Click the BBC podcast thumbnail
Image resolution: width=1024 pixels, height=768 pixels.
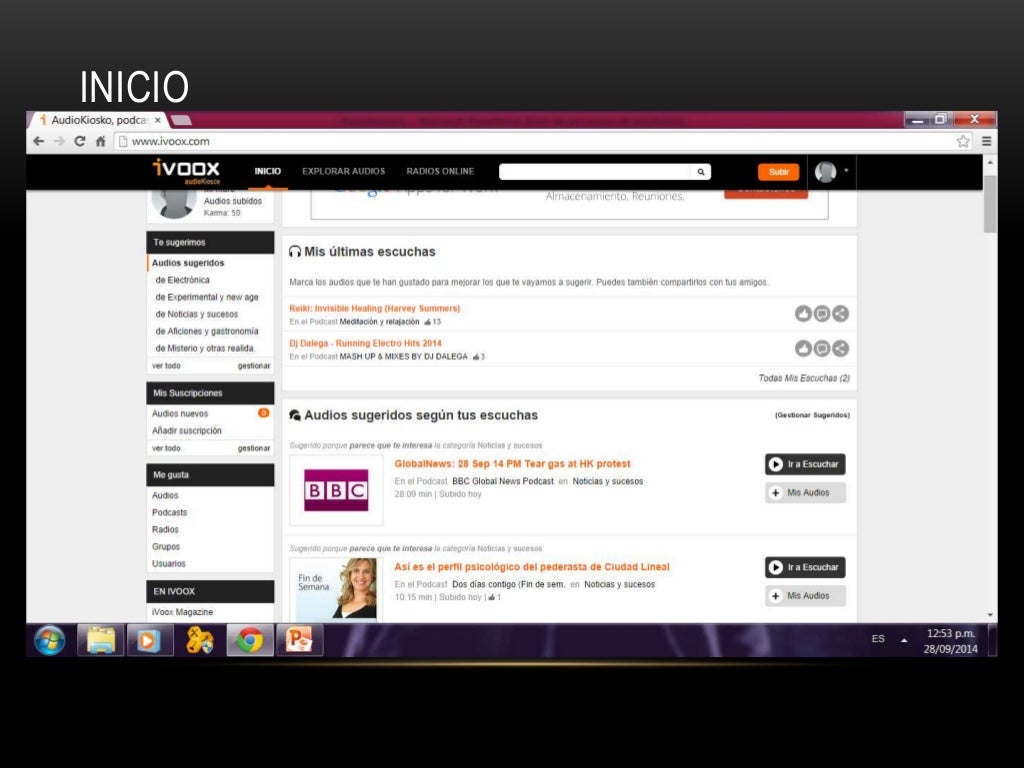pyautogui.click(x=336, y=490)
